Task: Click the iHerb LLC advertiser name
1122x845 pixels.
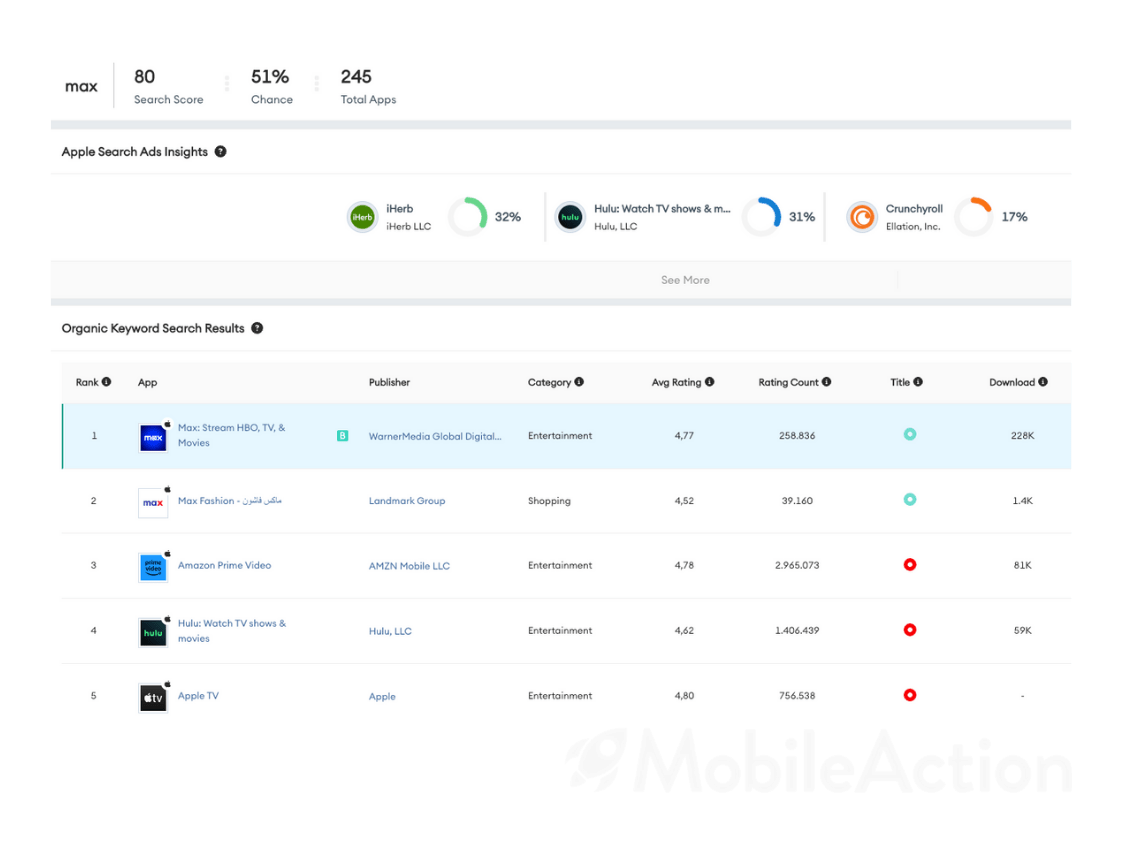Action: click(409, 226)
